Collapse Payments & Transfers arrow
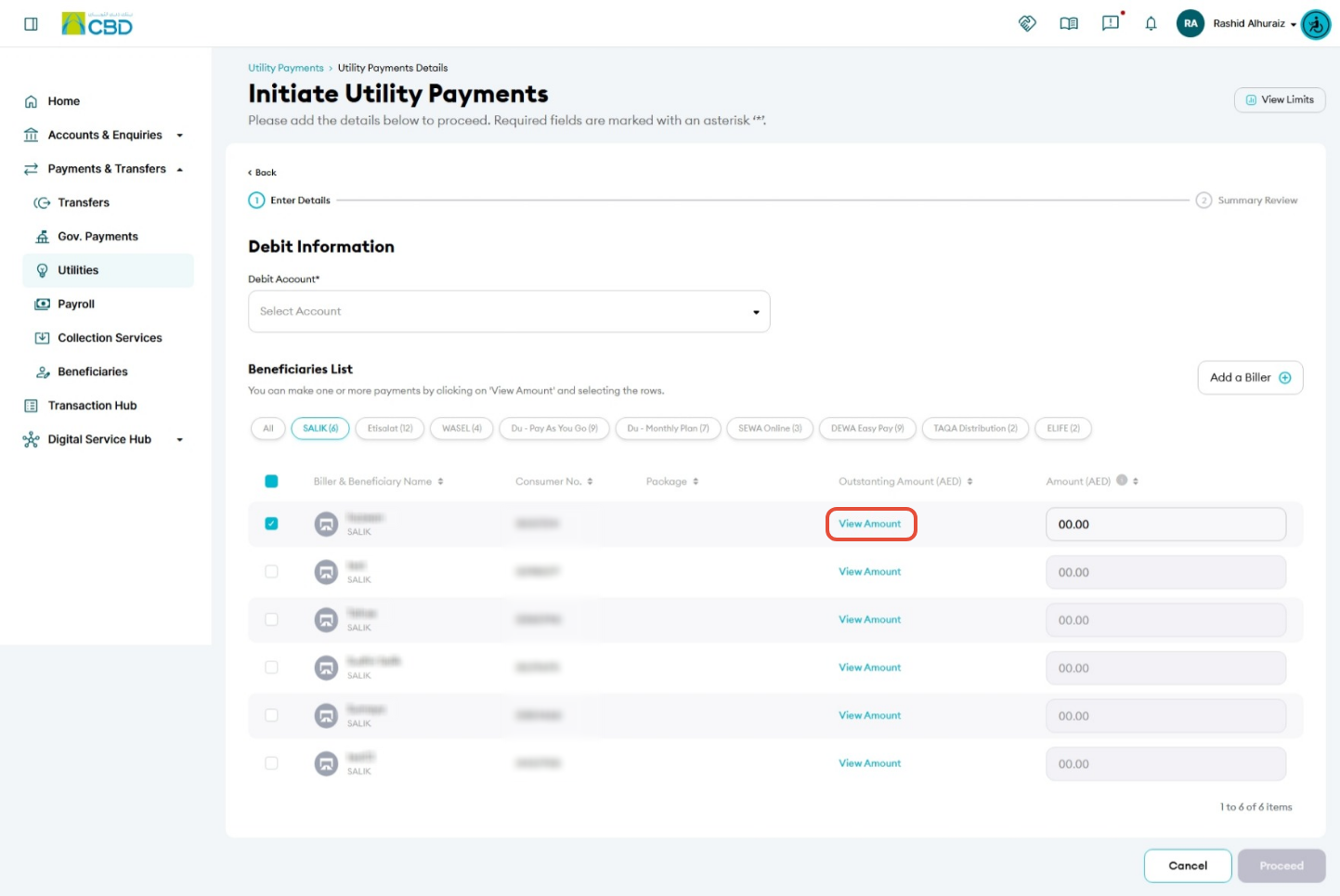Viewport: 1340px width, 896px height. [180, 169]
